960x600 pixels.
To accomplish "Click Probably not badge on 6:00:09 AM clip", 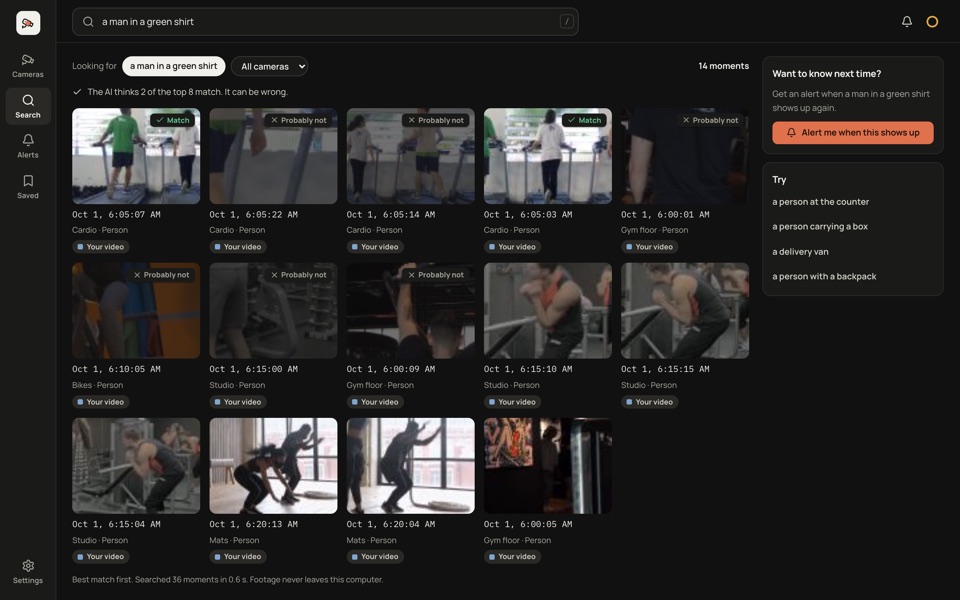I will tap(436, 275).
